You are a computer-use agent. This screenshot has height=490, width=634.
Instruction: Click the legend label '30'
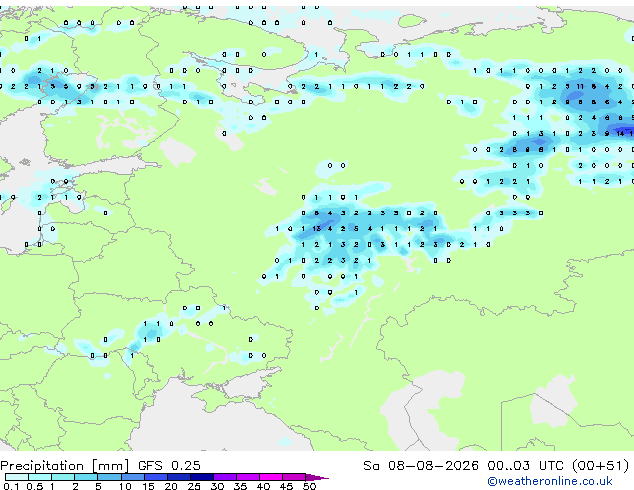click(217, 486)
